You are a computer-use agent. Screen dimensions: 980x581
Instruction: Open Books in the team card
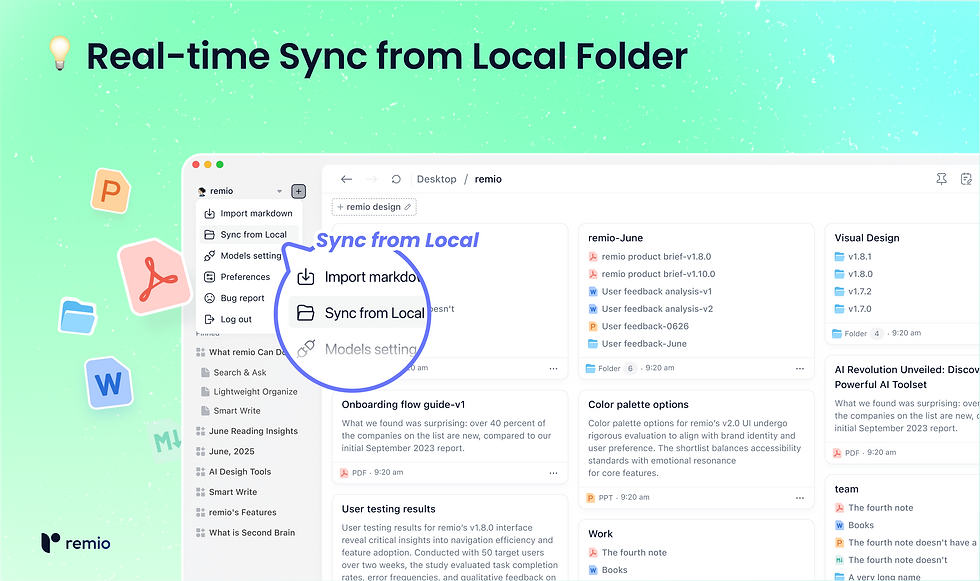point(861,525)
